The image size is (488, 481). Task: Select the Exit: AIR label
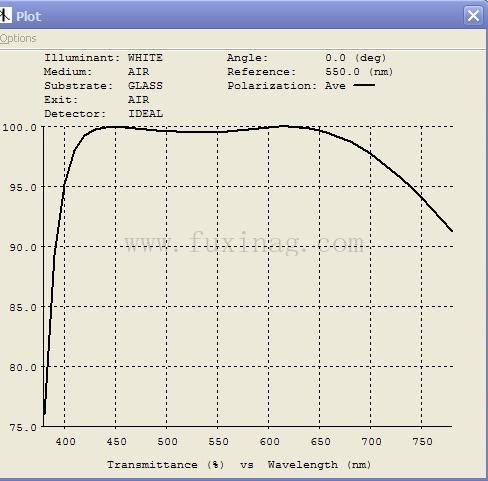tap(96, 100)
